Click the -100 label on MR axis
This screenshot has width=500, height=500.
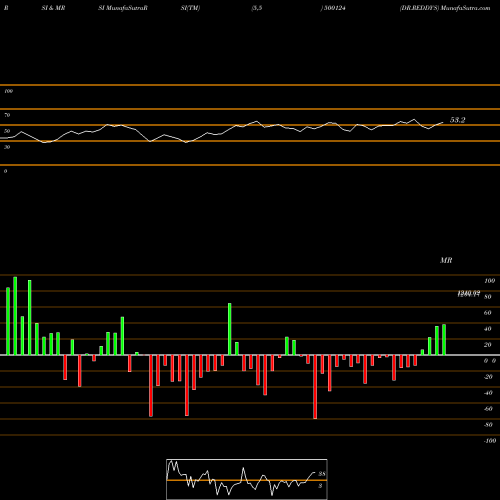(490, 441)
